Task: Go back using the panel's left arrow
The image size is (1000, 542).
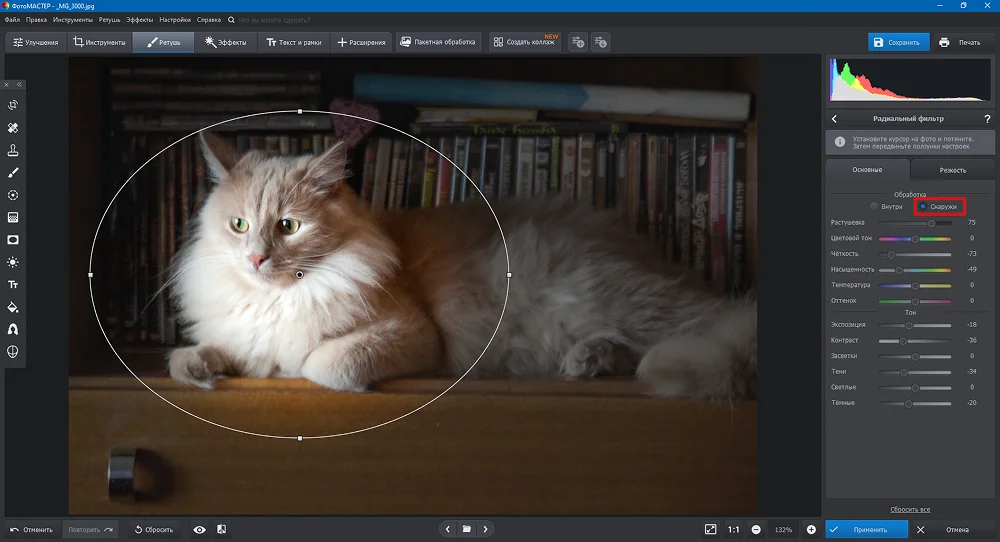Action: click(834, 119)
